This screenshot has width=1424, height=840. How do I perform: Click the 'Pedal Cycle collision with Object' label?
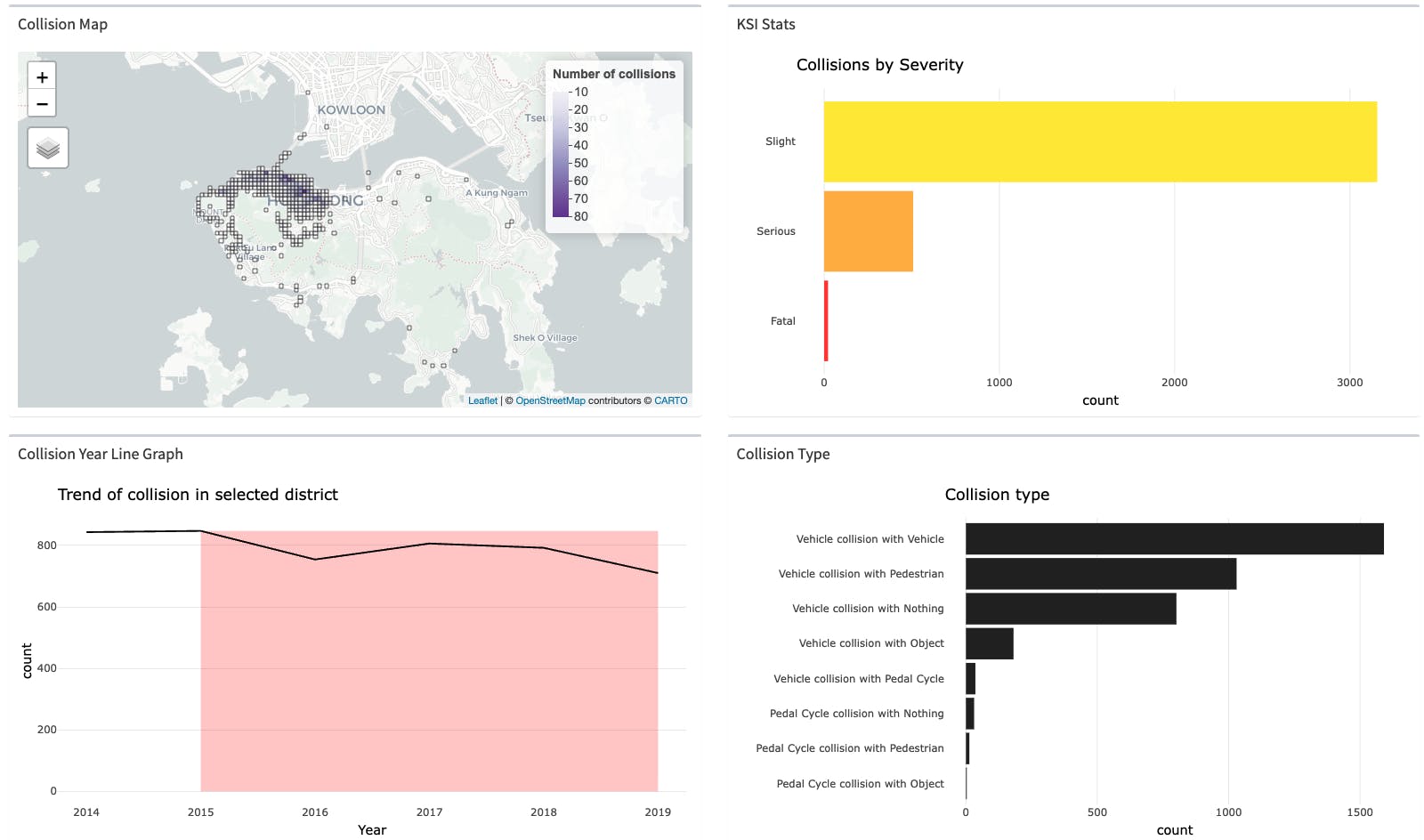(x=860, y=784)
